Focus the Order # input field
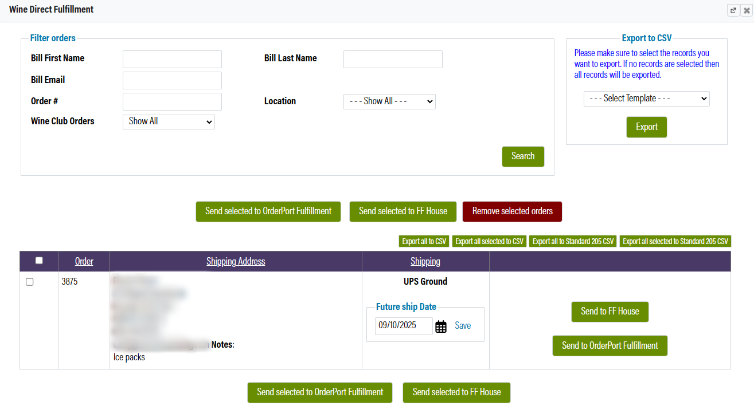The height and width of the screenshot is (409, 754). (172, 102)
